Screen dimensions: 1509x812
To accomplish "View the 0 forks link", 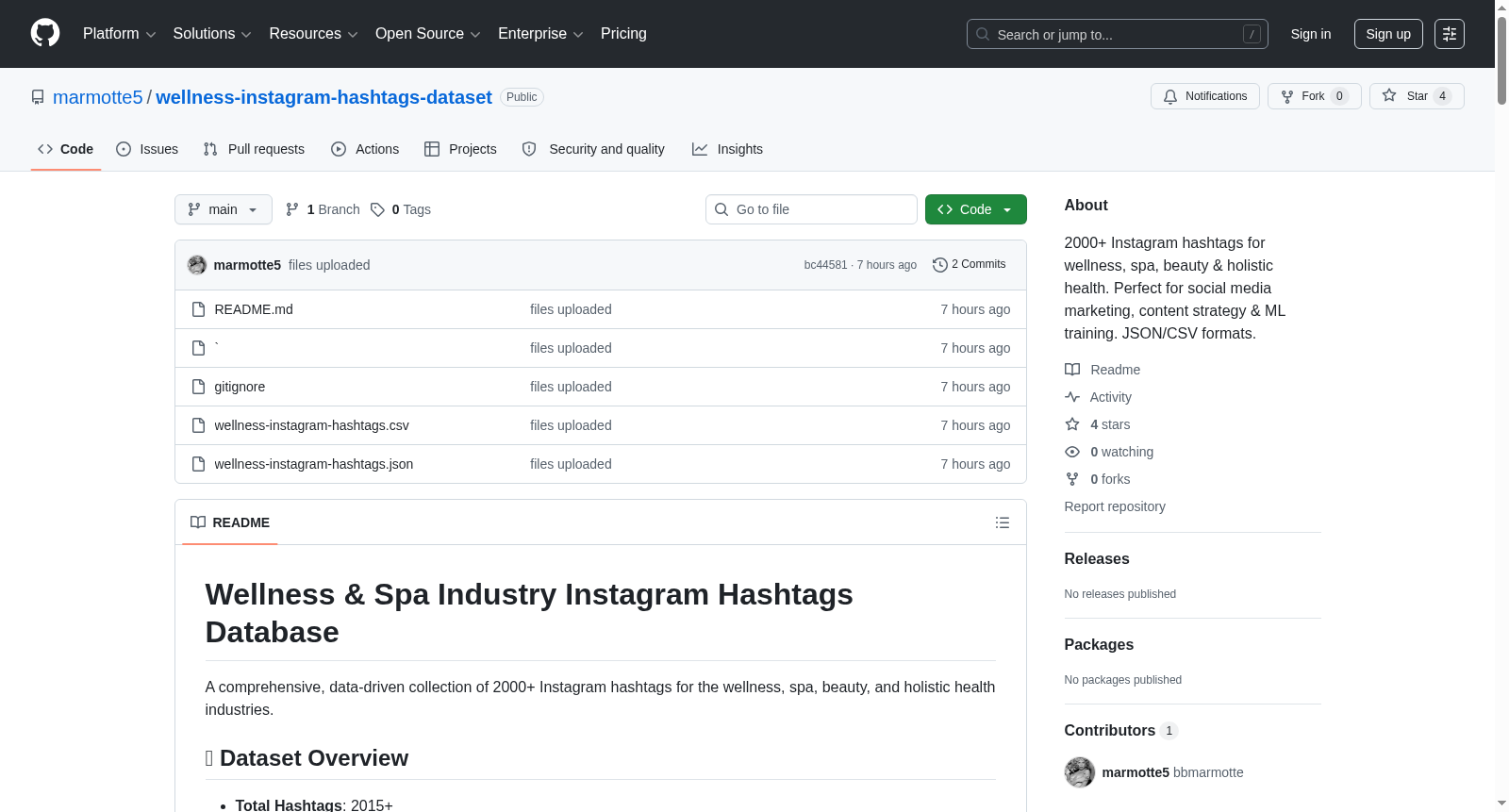I will 1098,479.
